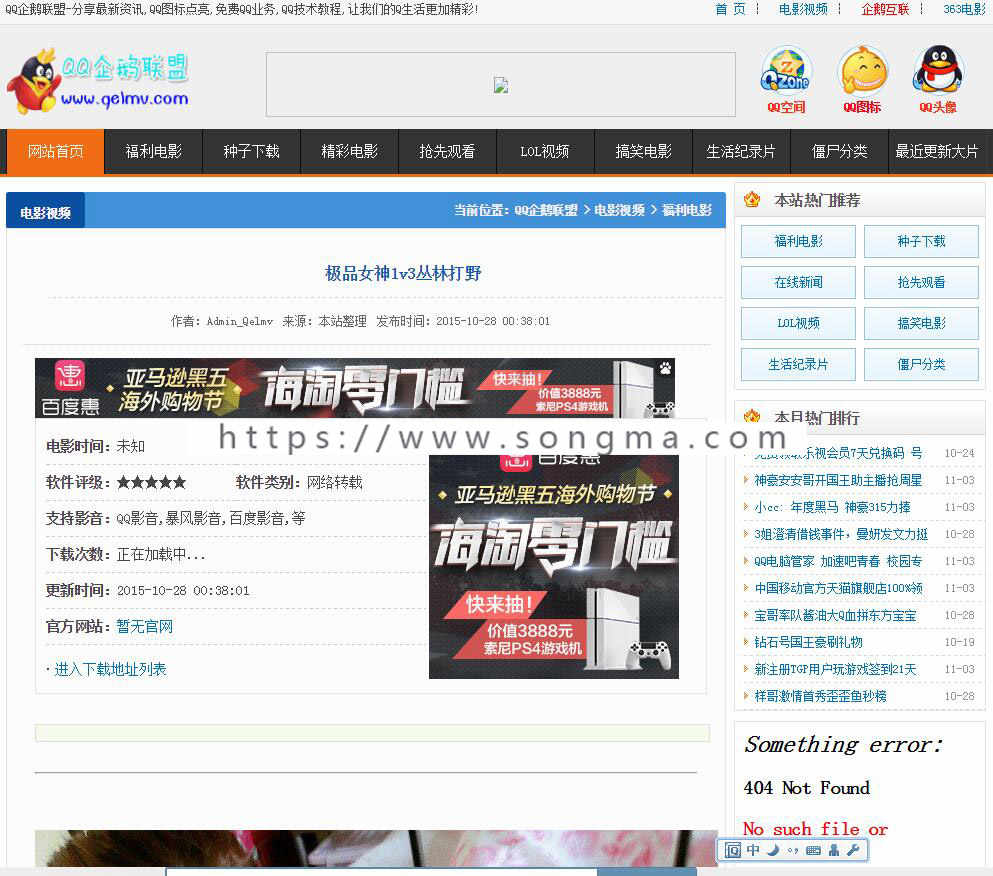Image resolution: width=993 pixels, height=876 pixels.
Task: Click the wide 百度惠 海淘零门槛 banner ad
Action: pyautogui.click(x=355, y=388)
